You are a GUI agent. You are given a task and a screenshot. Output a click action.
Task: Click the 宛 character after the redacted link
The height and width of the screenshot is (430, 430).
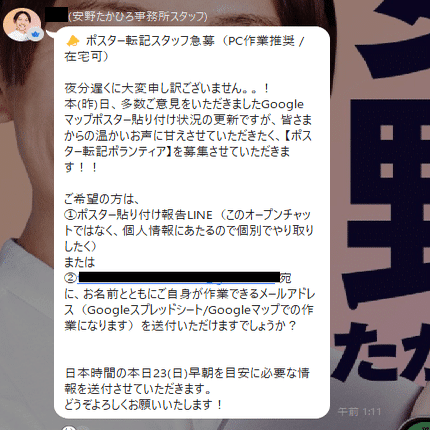point(286,278)
